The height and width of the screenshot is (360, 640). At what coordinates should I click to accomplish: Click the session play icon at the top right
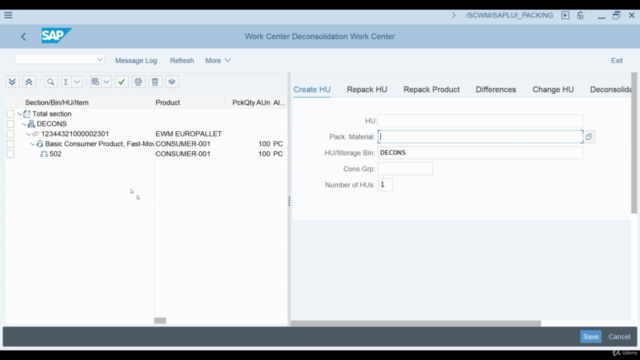[x=565, y=16]
